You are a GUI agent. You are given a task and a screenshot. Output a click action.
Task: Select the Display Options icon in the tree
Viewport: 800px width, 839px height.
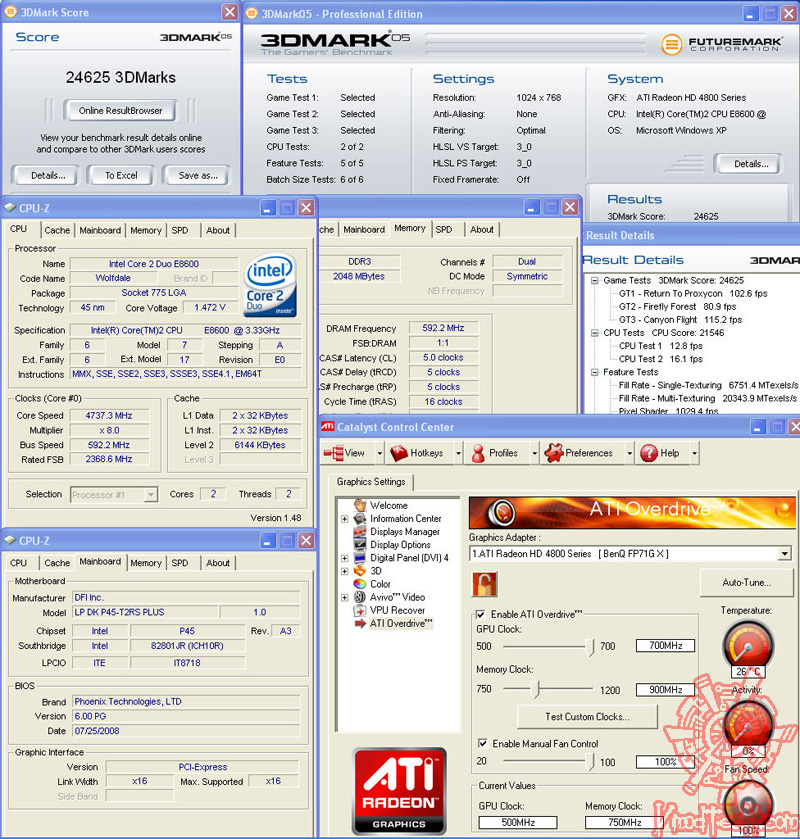pyautogui.click(x=360, y=545)
